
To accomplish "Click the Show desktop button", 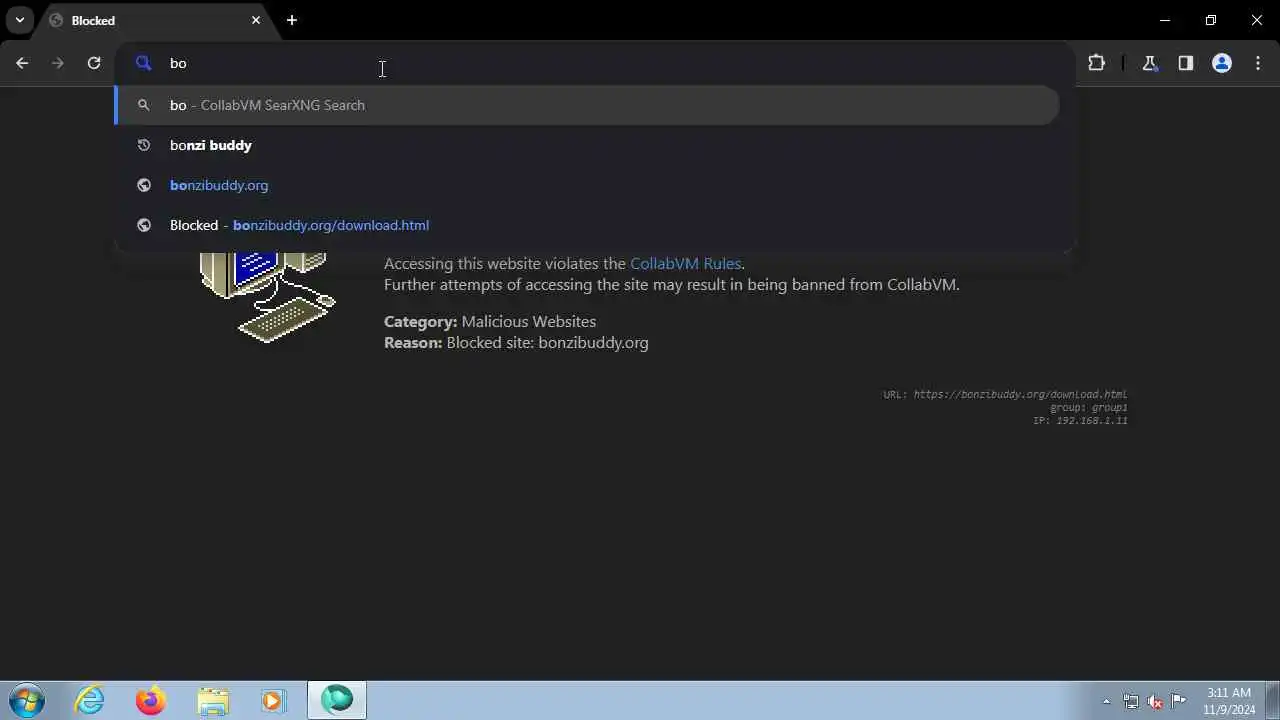I will point(1272,700).
